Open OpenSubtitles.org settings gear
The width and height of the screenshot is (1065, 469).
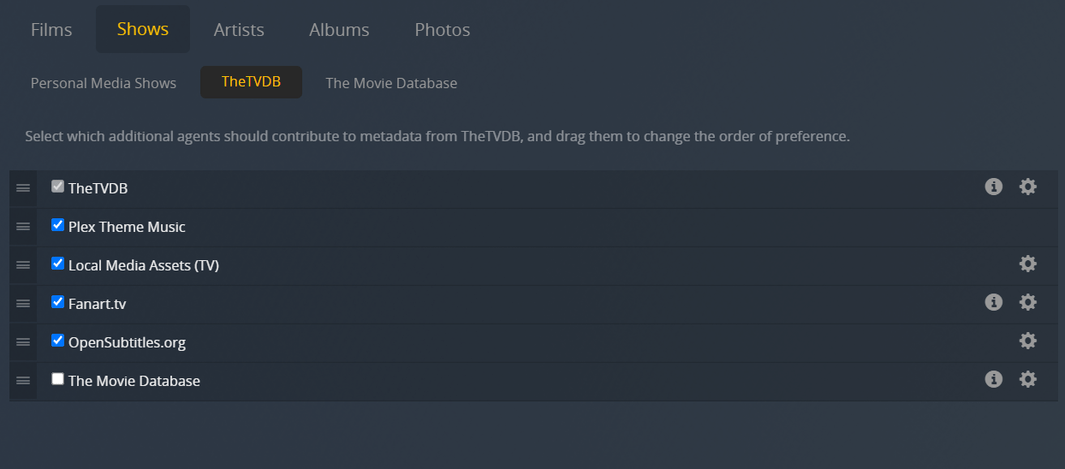pos(1028,341)
